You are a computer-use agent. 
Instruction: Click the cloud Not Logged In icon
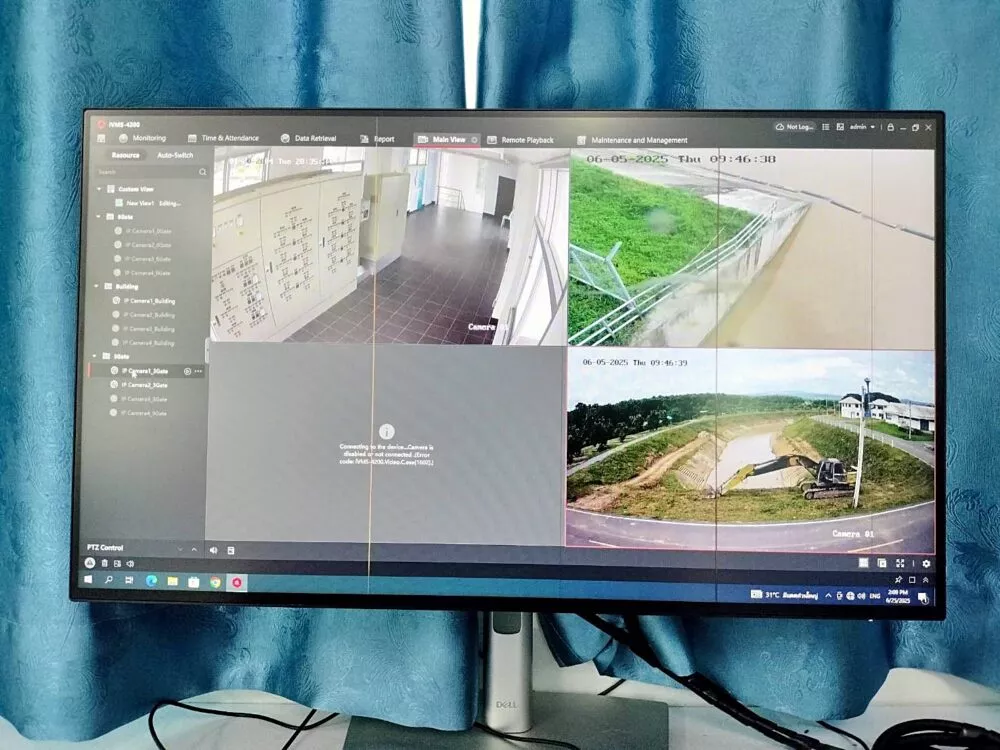[780, 128]
